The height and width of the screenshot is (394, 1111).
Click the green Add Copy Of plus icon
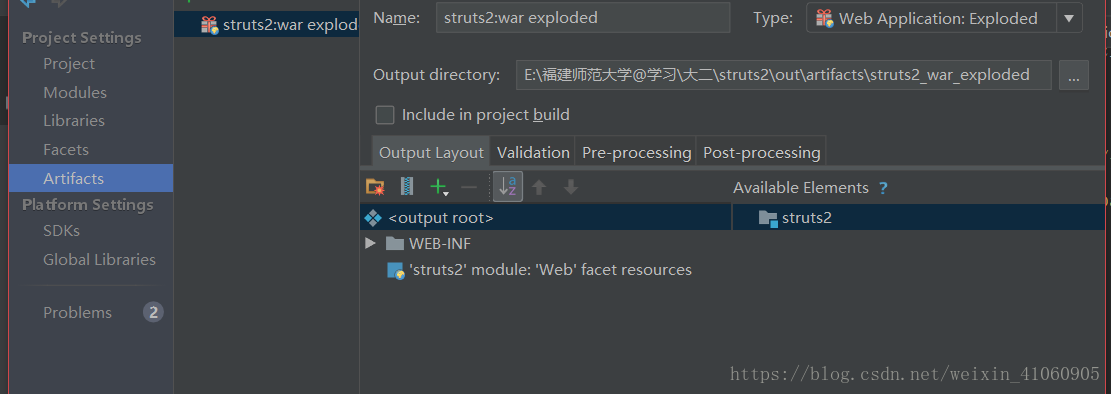(440, 187)
